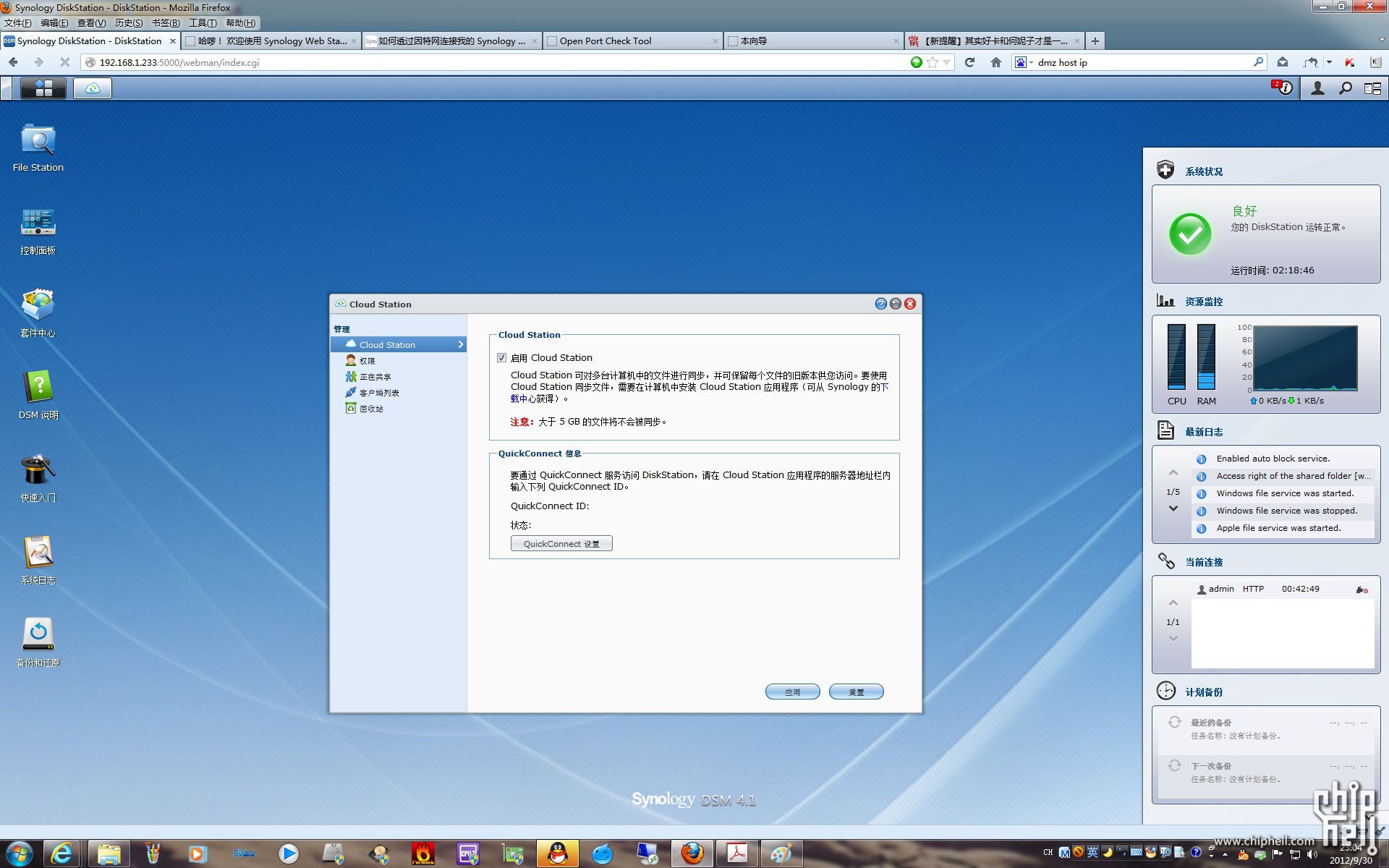Image resolution: width=1389 pixels, height=868 pixels.
Task: Click the Cloud Station taskbar button in DSM
Action: 93,88
